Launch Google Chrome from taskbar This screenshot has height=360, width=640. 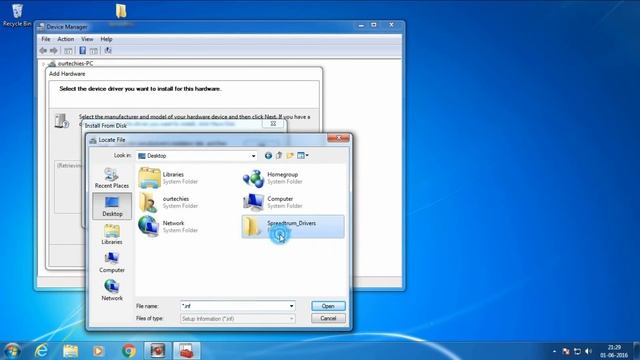(128, 351)
